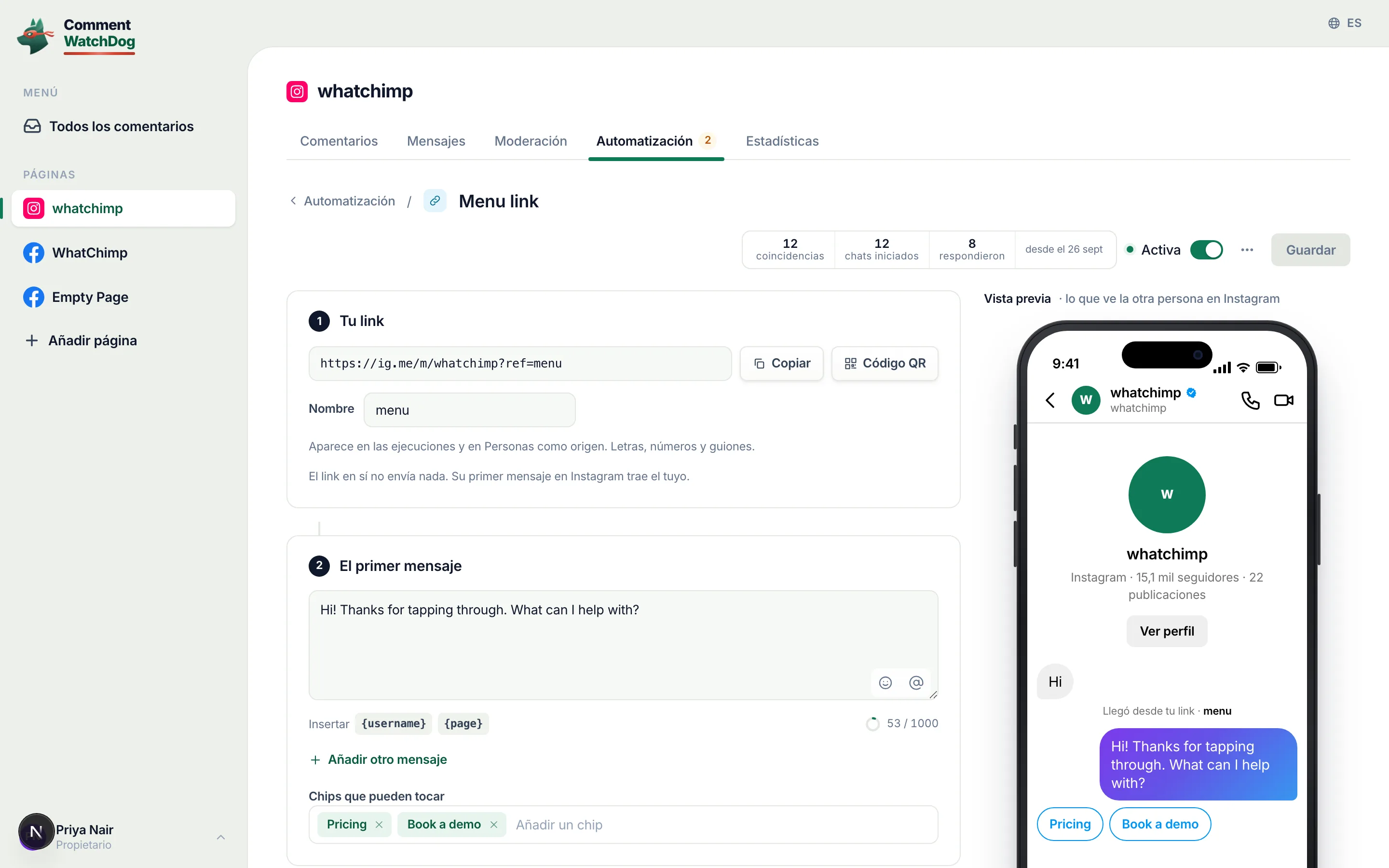
Task: Open the language globe icon
Action: [x=1334, y=23]
